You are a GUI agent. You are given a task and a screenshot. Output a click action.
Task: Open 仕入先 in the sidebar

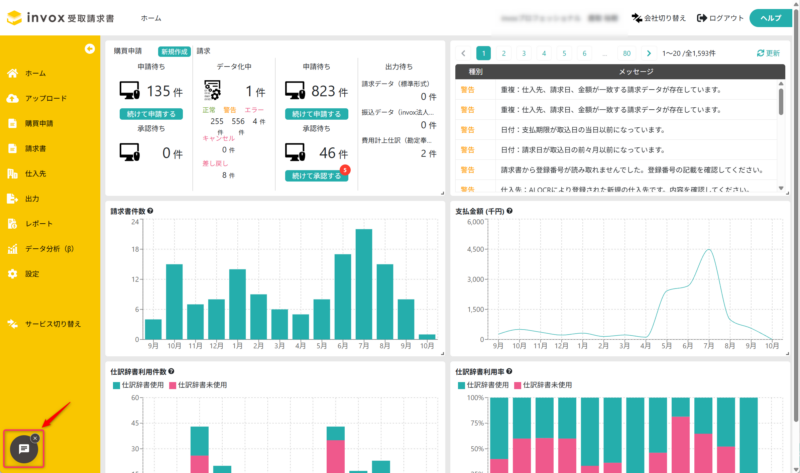(x=35, y=173)
